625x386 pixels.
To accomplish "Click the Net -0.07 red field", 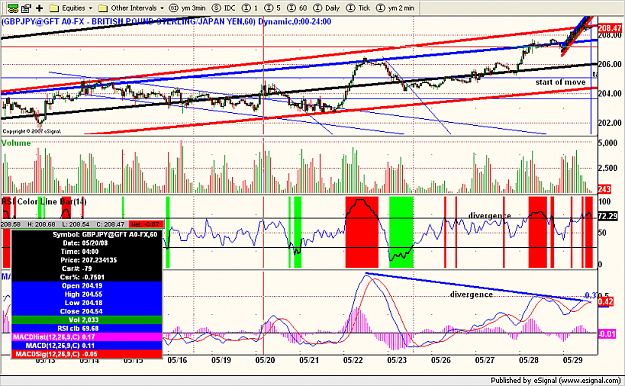I will point(145,225).
